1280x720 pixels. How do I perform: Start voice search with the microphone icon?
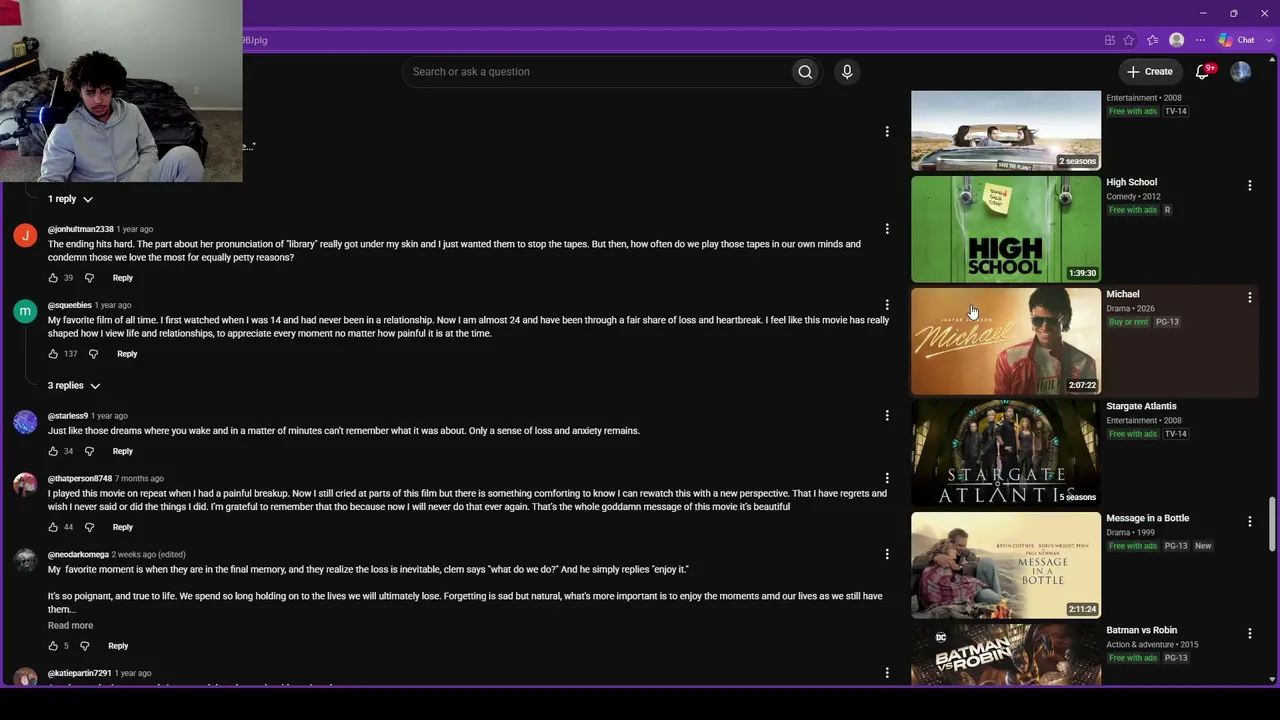click(847, 72)
